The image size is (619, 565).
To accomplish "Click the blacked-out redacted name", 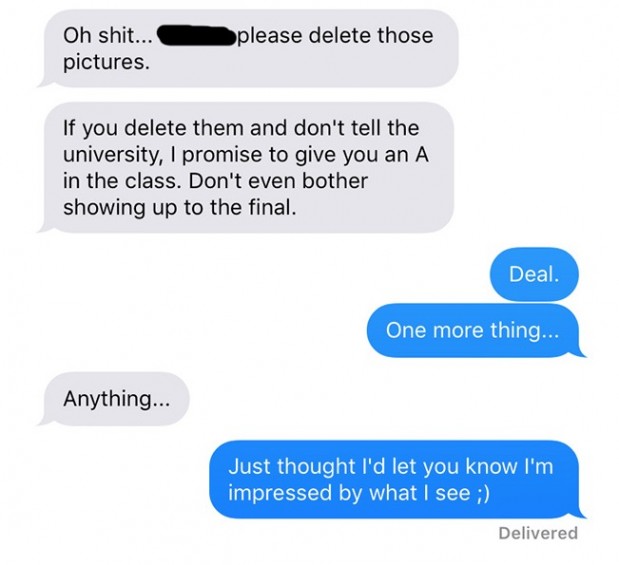I will click(196, 36).
